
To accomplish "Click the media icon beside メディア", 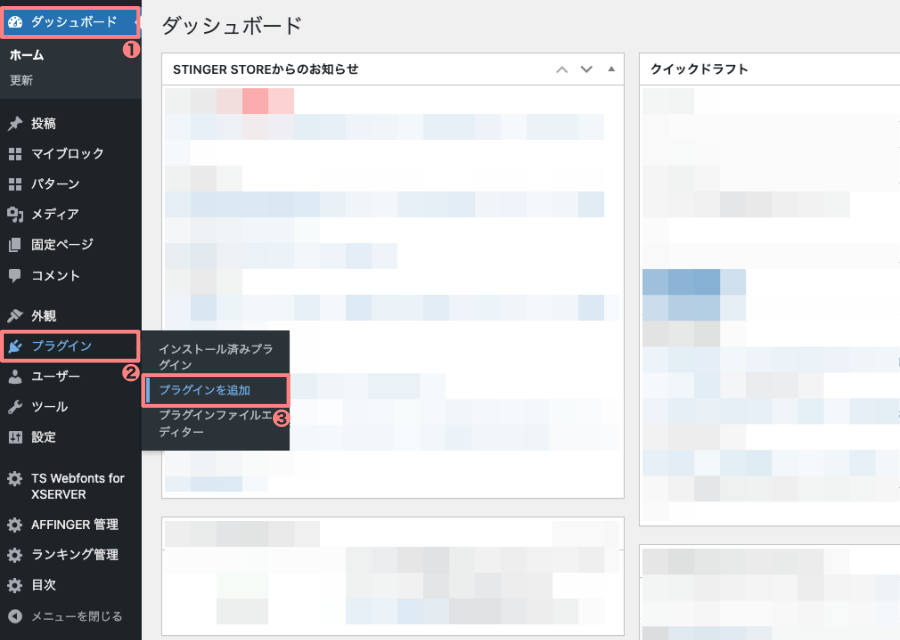I will tap(15, 215).
